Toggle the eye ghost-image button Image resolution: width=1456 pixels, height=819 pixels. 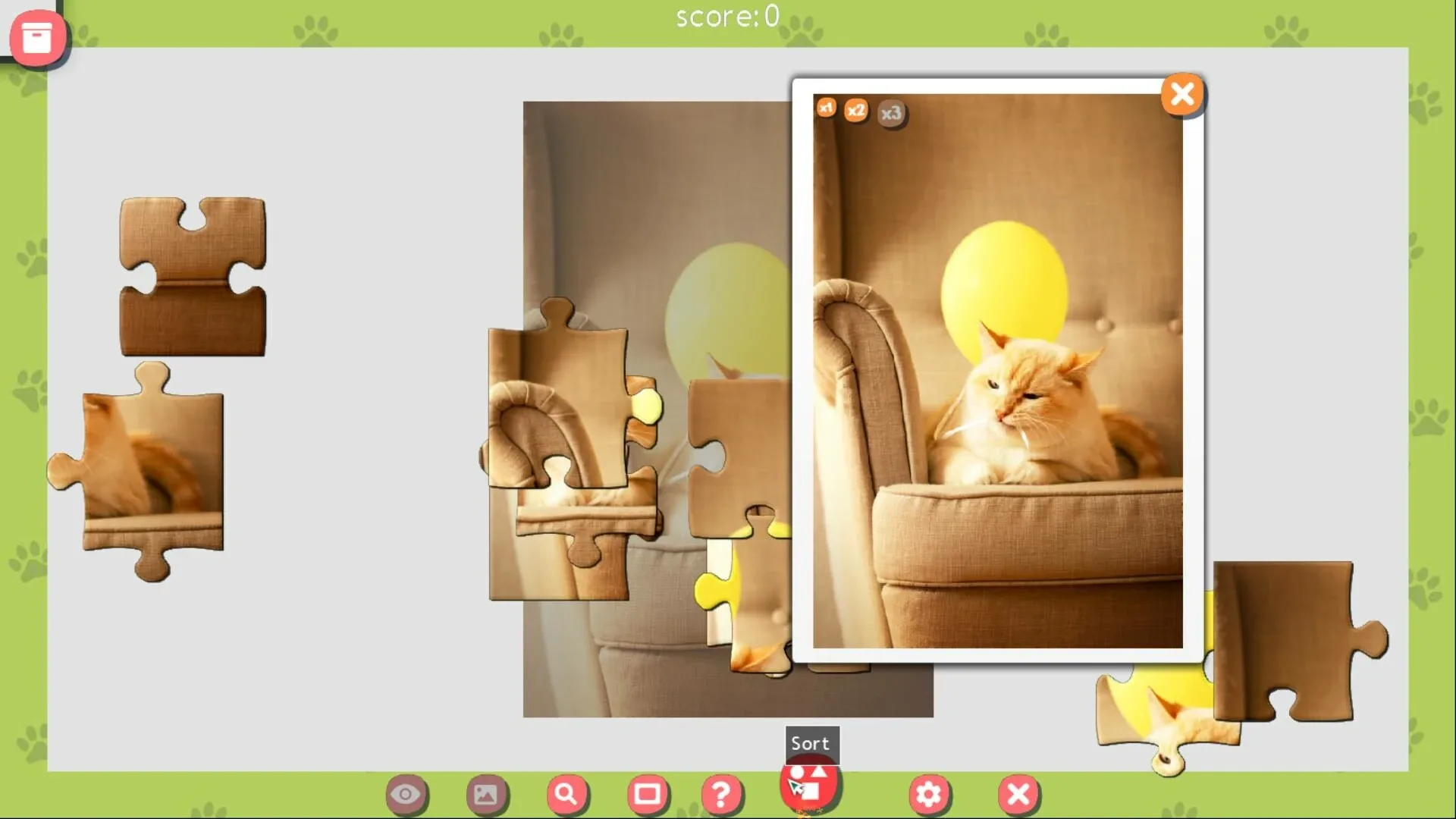406,794
